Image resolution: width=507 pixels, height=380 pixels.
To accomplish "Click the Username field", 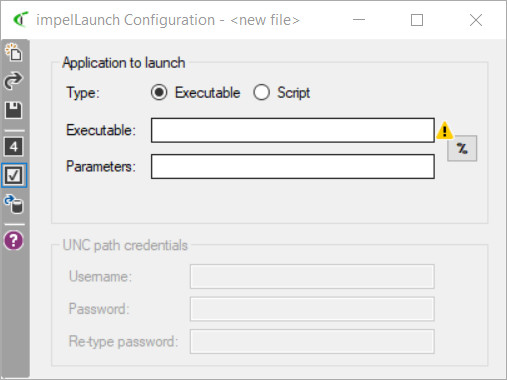I will point(312,276).
